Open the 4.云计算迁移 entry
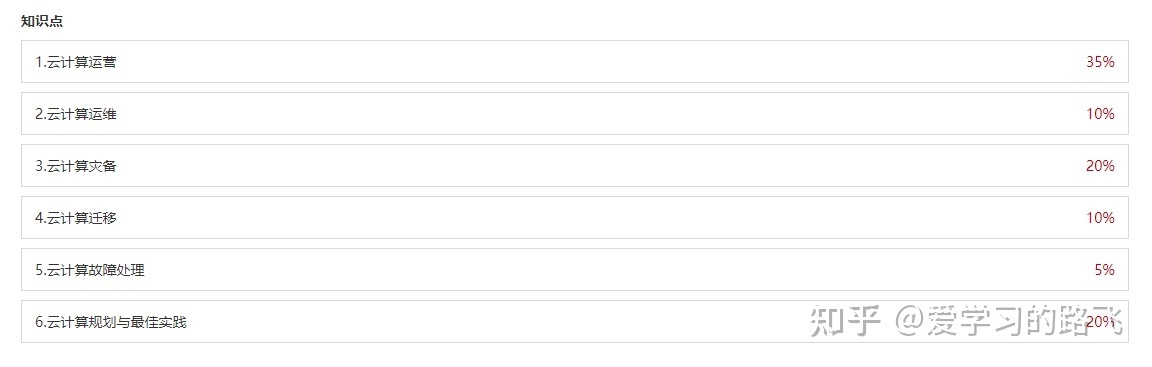The width and height of the screenshot is (1152, 367). [76, 218]
